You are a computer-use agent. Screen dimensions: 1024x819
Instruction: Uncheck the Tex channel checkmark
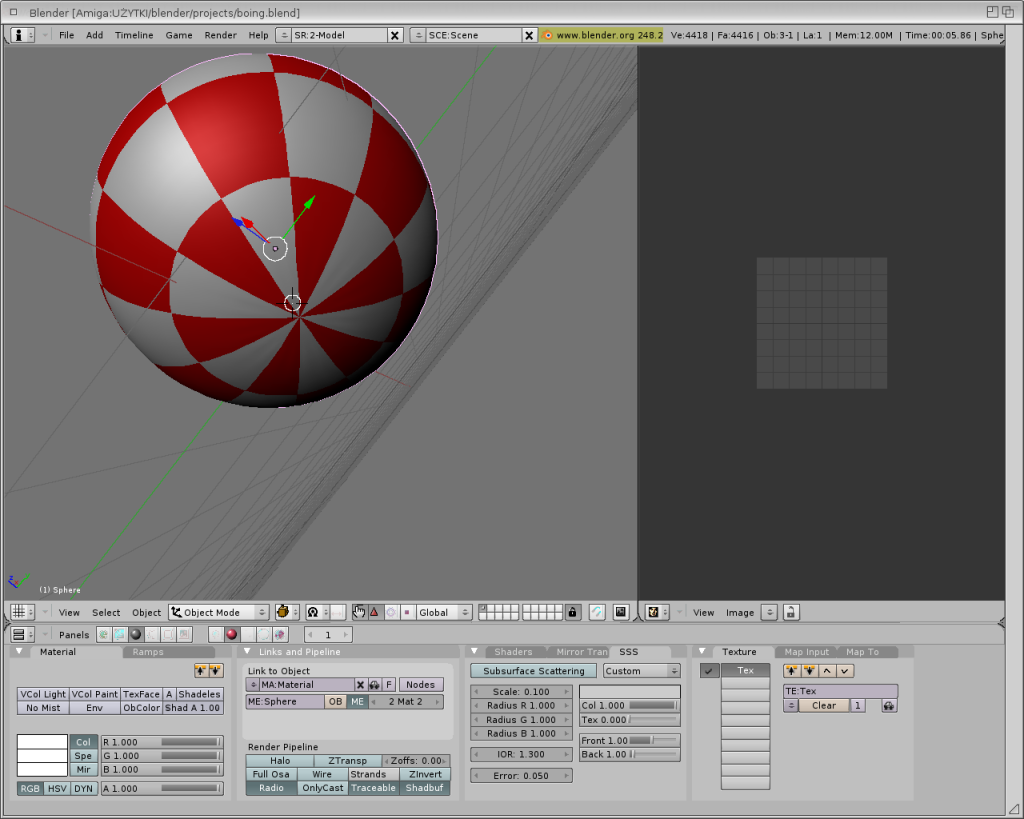point(709,671)
